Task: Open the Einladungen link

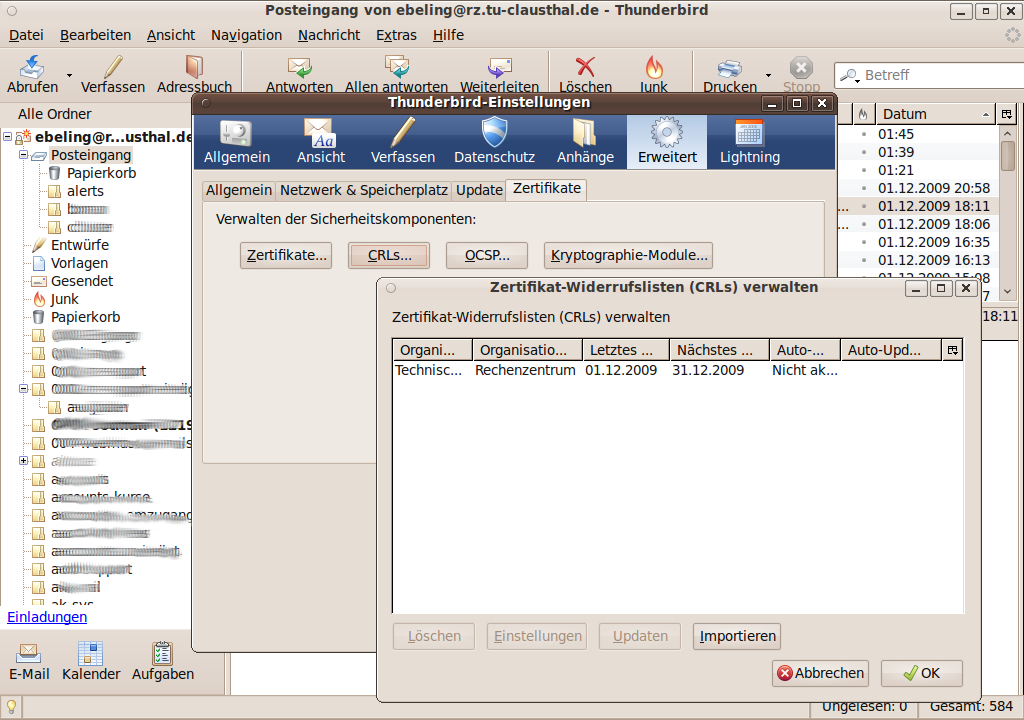Action: coord(47,617)
